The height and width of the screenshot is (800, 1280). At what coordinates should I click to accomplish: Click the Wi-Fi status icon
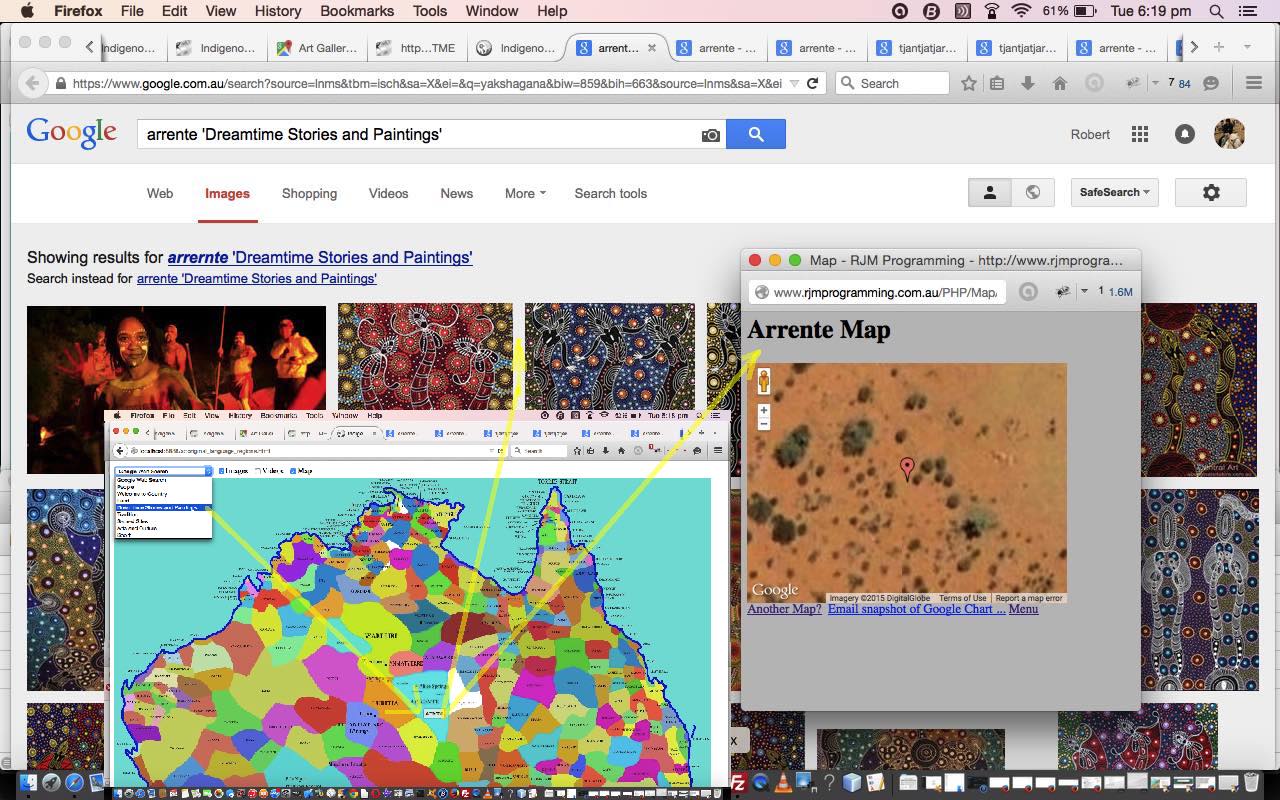1021,11
